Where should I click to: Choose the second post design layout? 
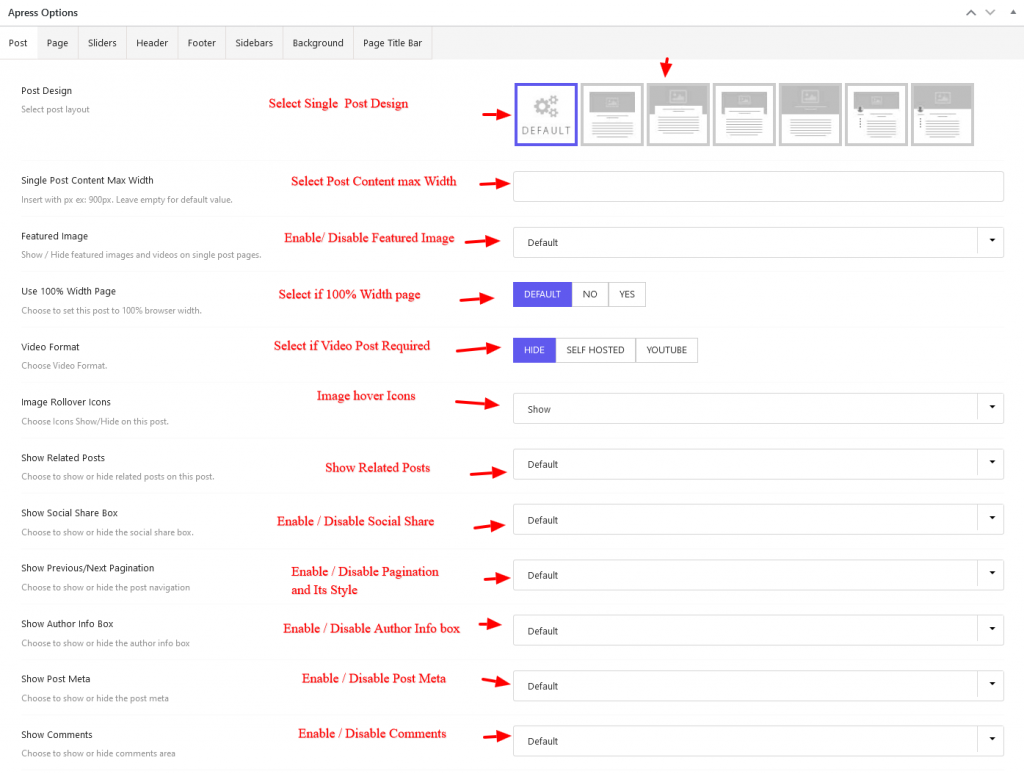611,114
